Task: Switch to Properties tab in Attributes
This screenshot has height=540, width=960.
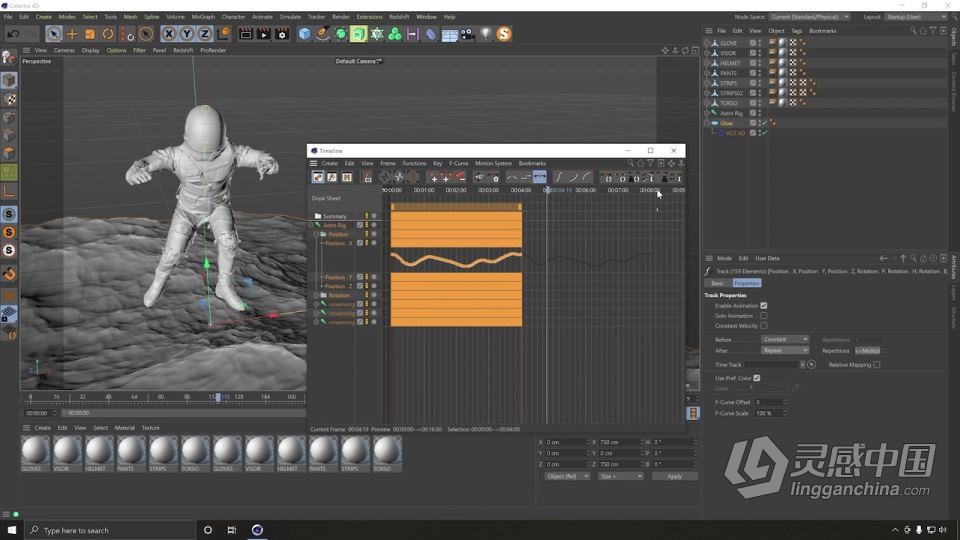Action: click(746, 283)
